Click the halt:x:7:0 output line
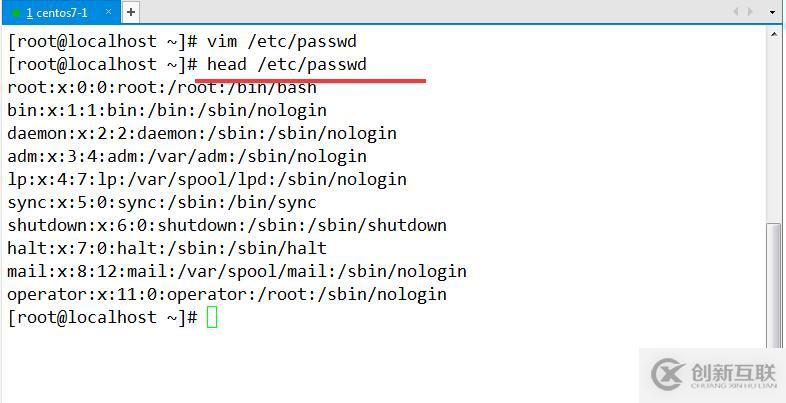 (166, 248)
